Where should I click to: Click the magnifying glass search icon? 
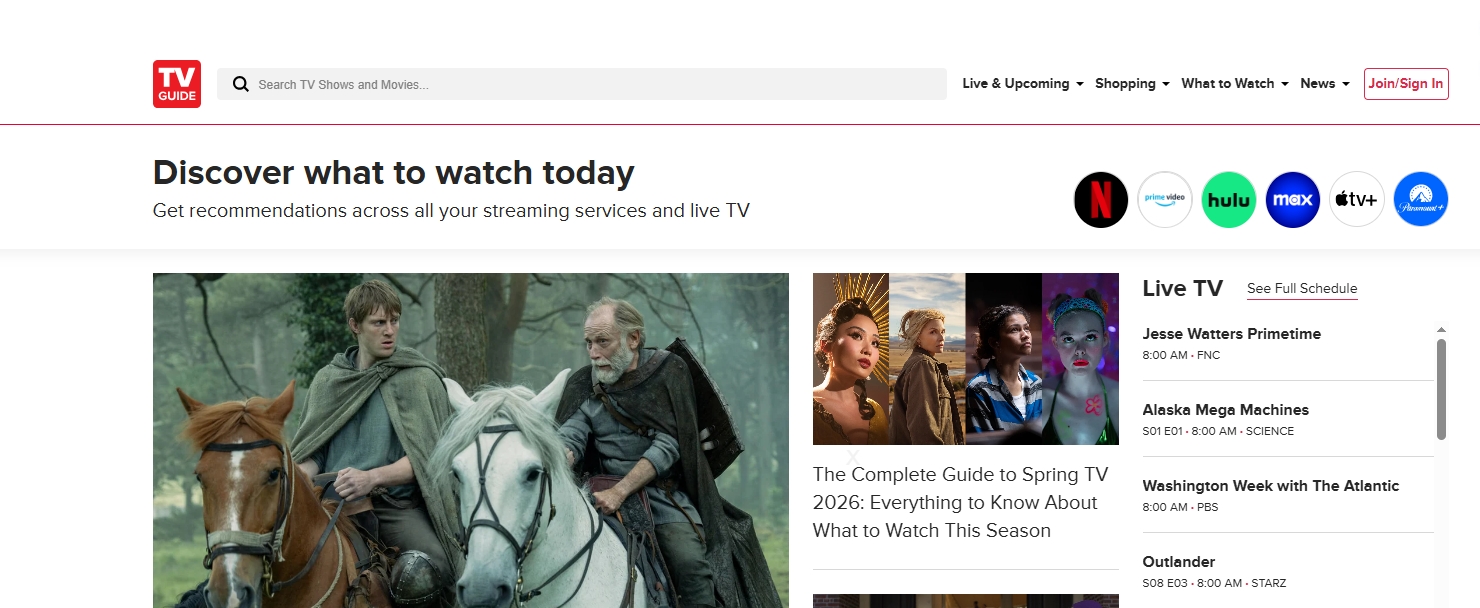[241, 84]
